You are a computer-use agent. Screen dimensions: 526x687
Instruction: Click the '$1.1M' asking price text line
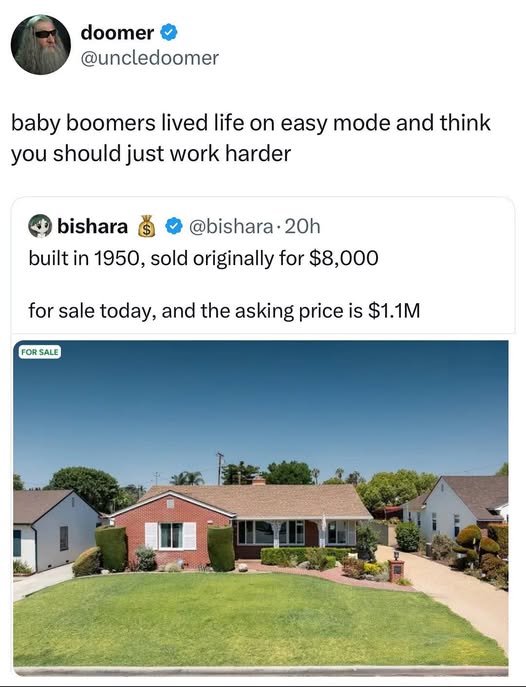tap(224, 311)
